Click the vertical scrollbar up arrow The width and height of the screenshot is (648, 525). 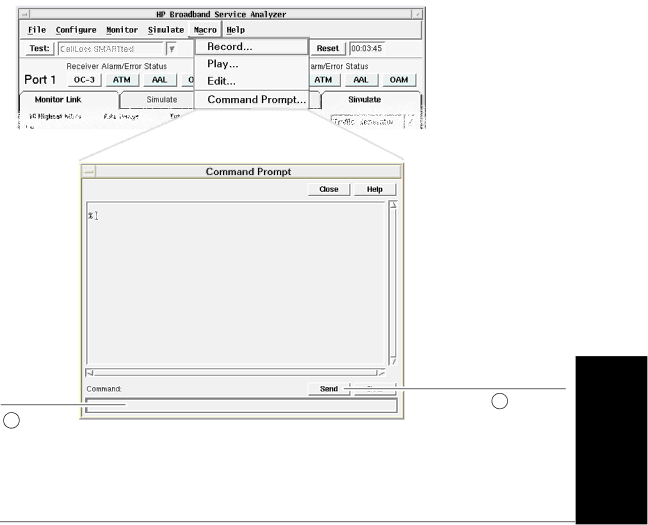coord(393,205)
